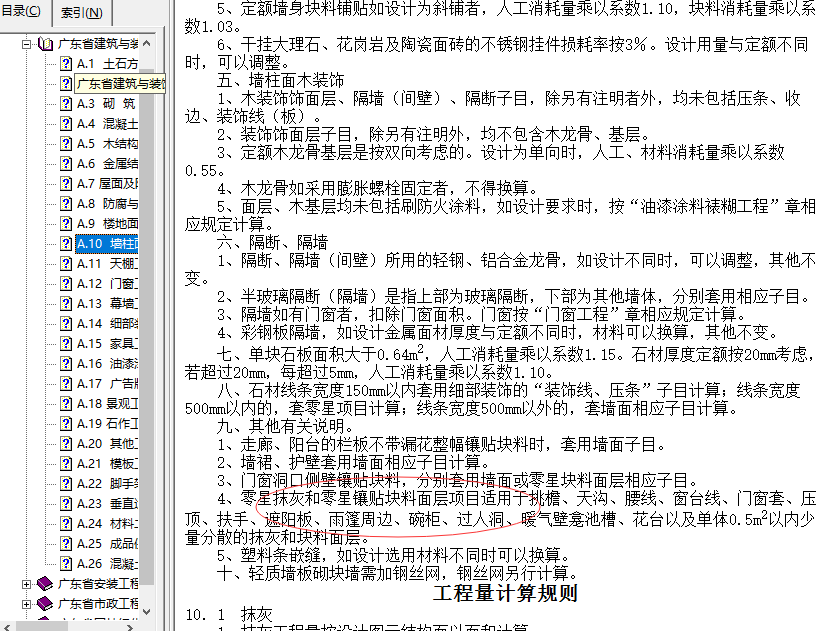Select the A.22 脚手架 chapter
The width and height of the screenshot is (830, 631).
tap(107, 484)
